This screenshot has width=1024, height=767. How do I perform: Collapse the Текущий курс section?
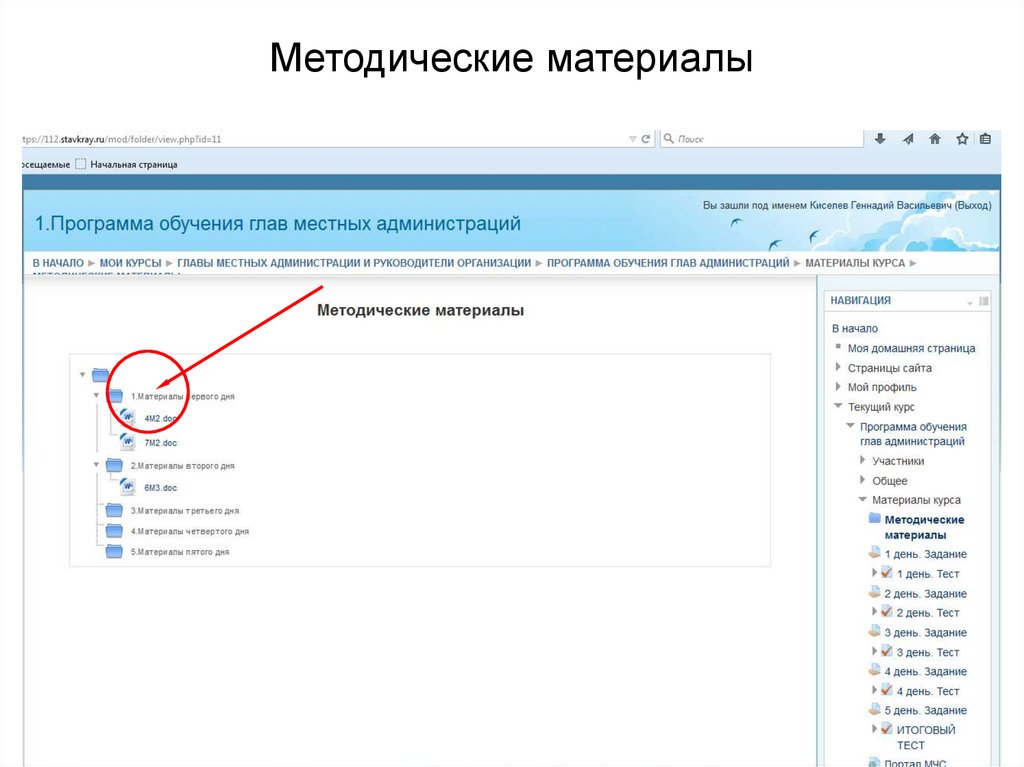tap(839, 406)
